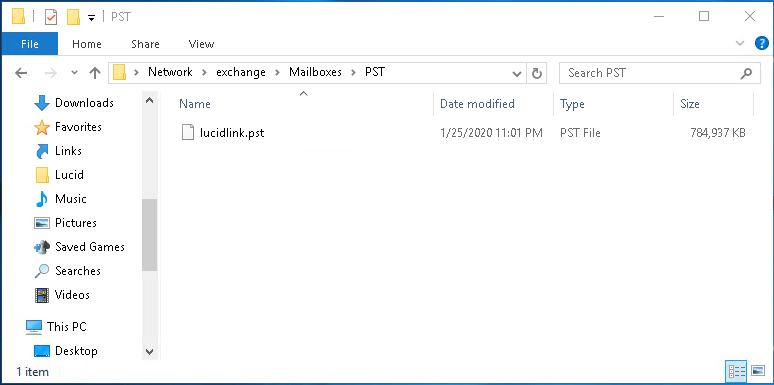Click into the Search PST field
774x385 pixels.
[x=651, y=74]
